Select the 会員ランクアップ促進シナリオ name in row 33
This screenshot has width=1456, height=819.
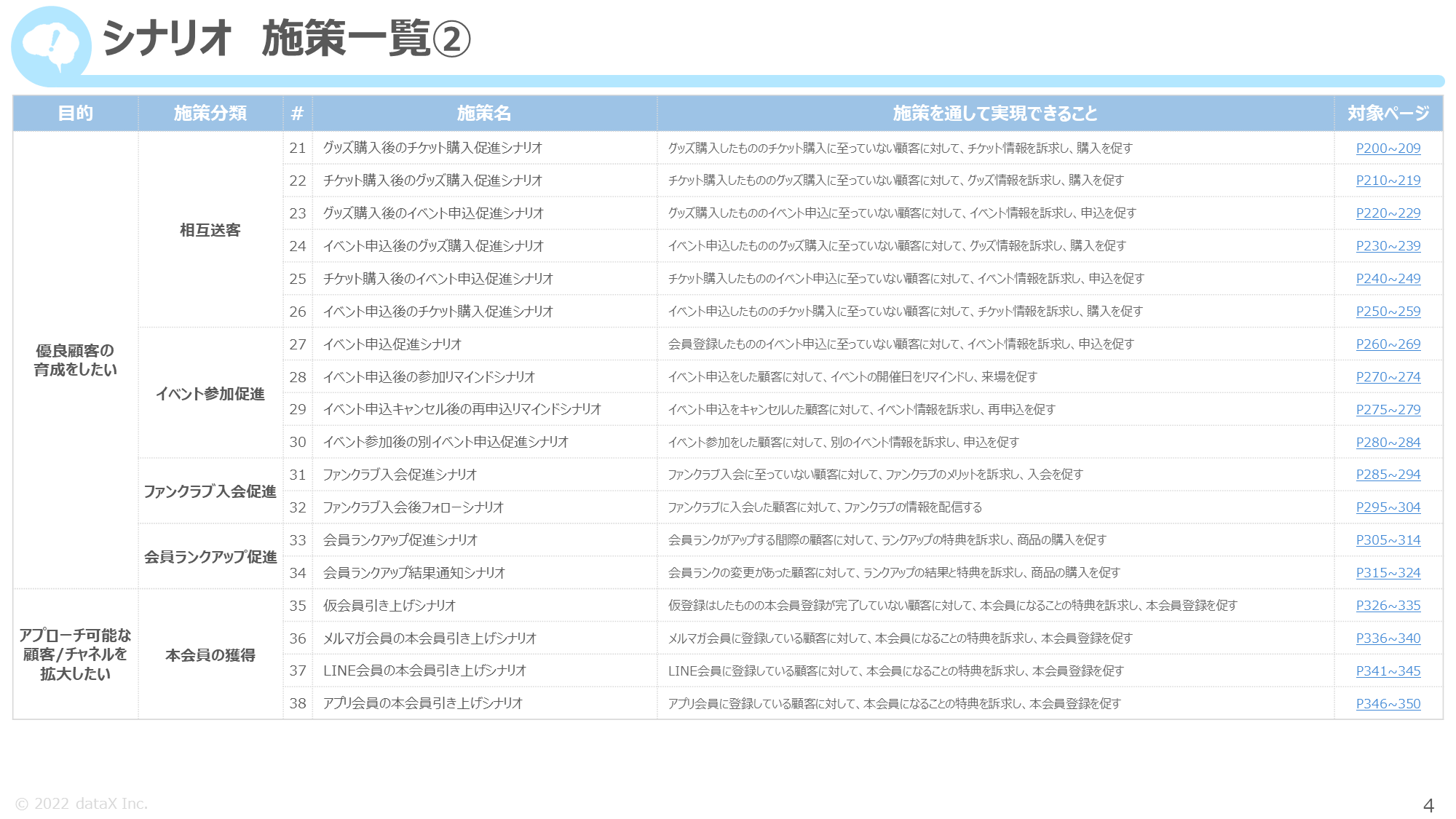click(x=400, y=540)
